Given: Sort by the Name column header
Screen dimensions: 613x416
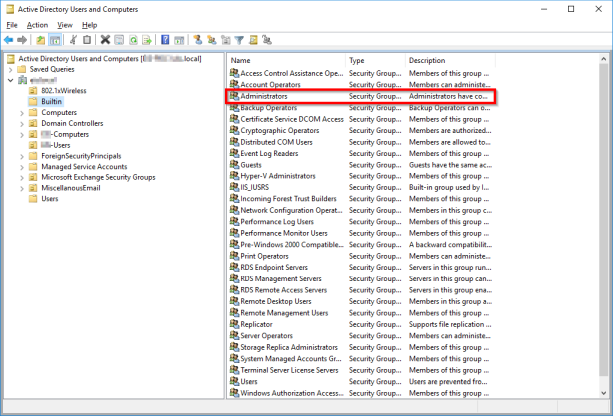Looking at the screenshot, I should click(286, 61).
